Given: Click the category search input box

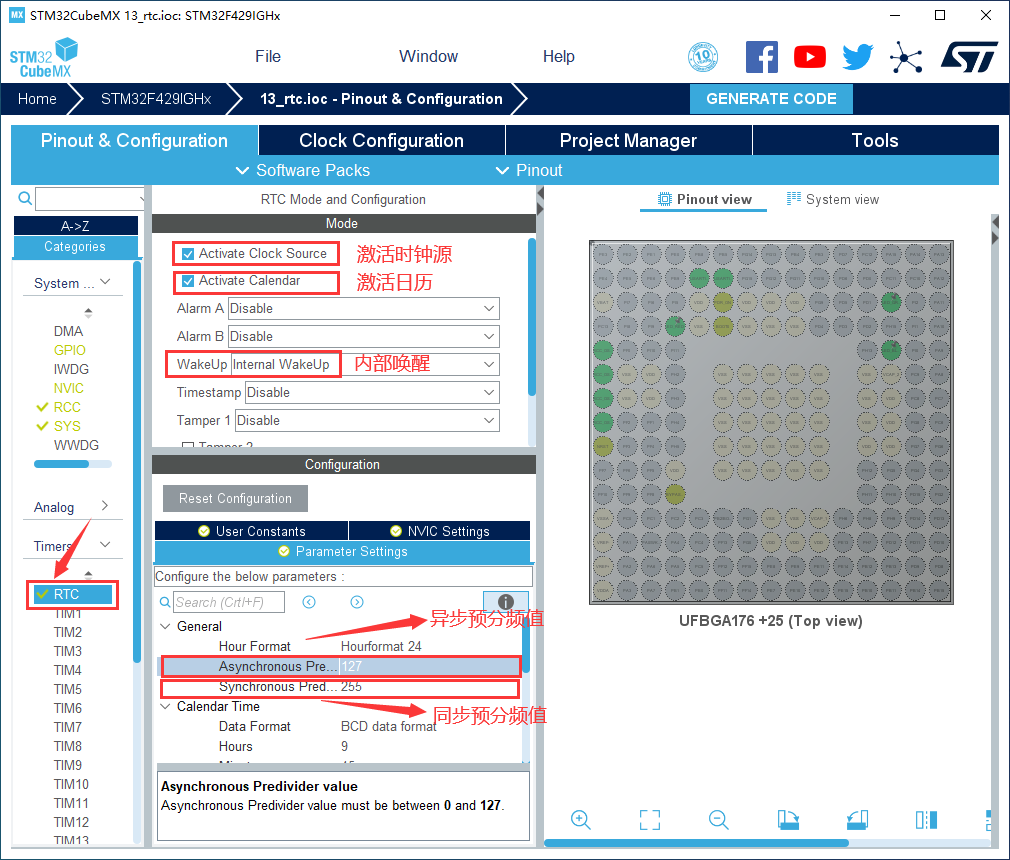Looking at the screenshot, I should pos(90,198).
